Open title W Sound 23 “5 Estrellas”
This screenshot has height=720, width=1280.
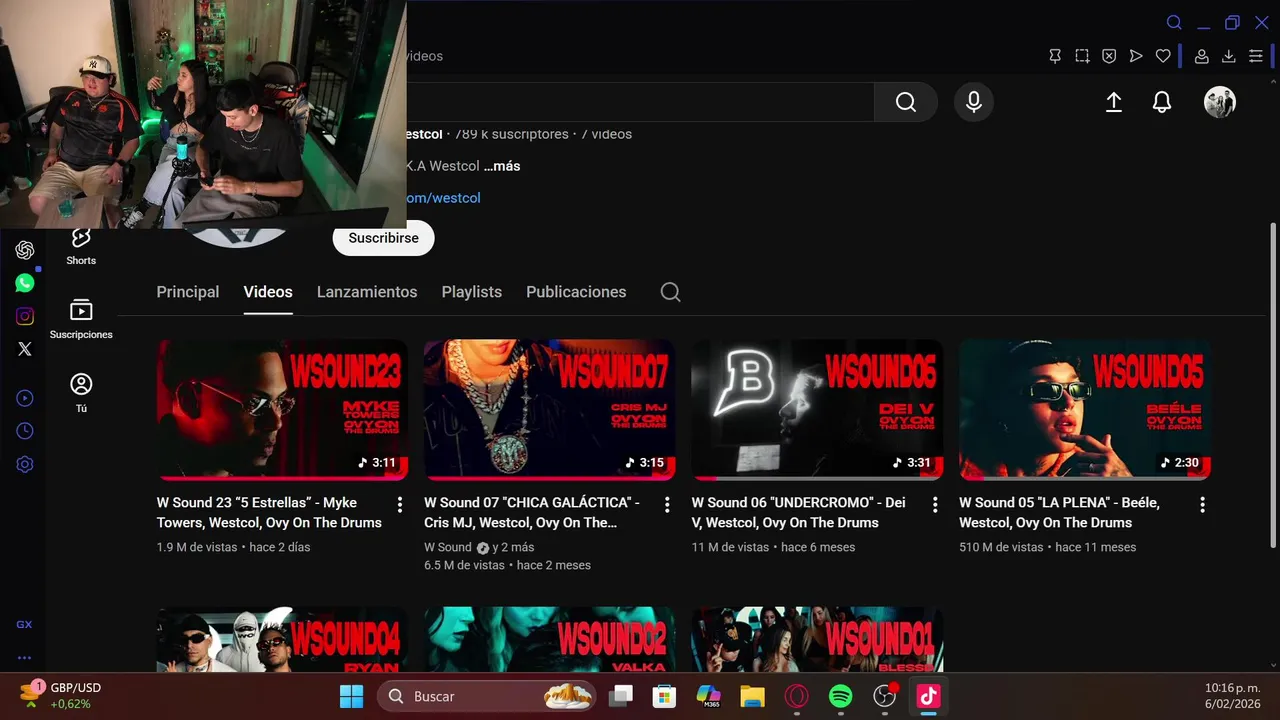click(x=269, y=512)
